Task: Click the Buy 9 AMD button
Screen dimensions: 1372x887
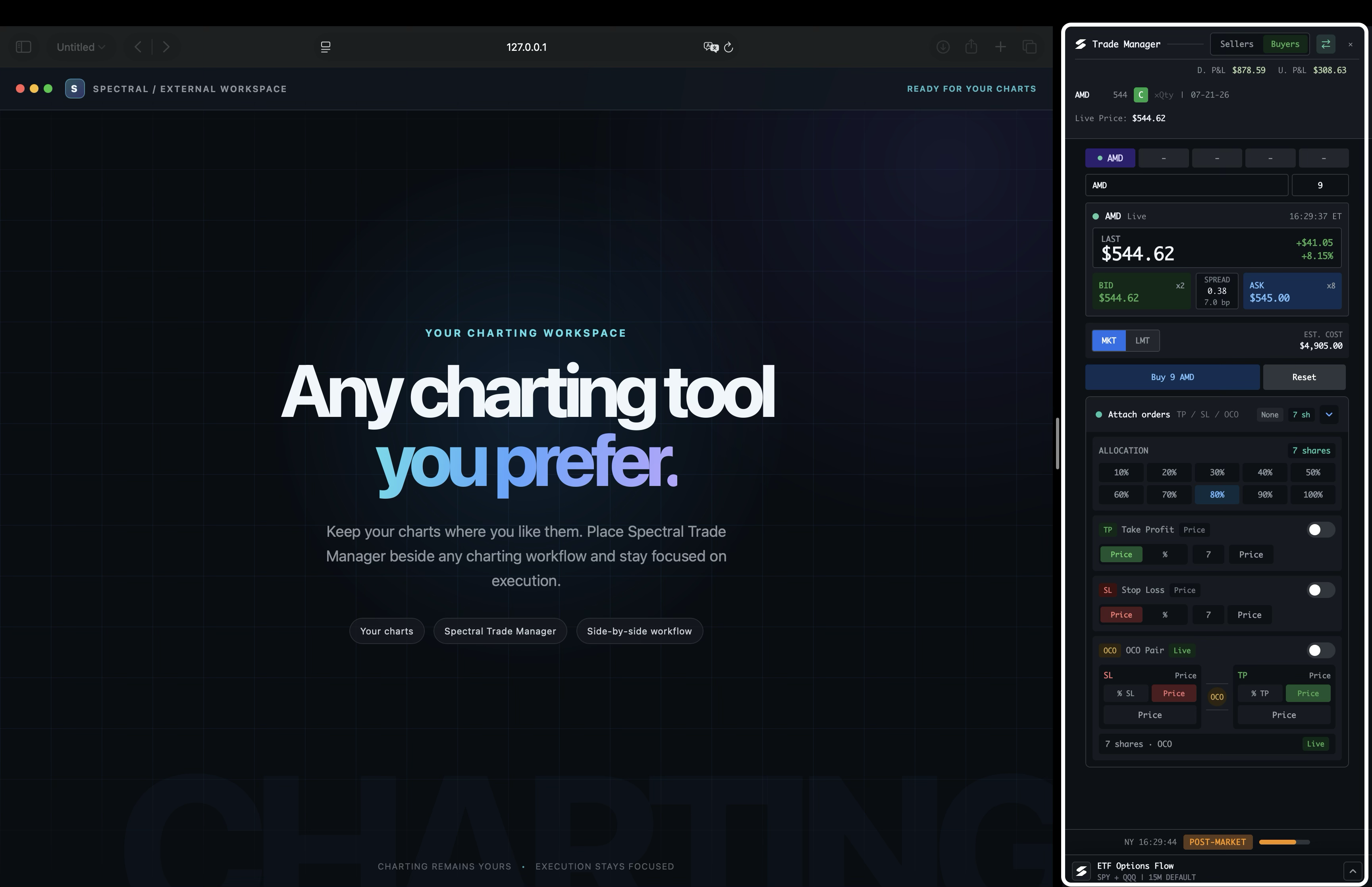Action: point(1172,377)
